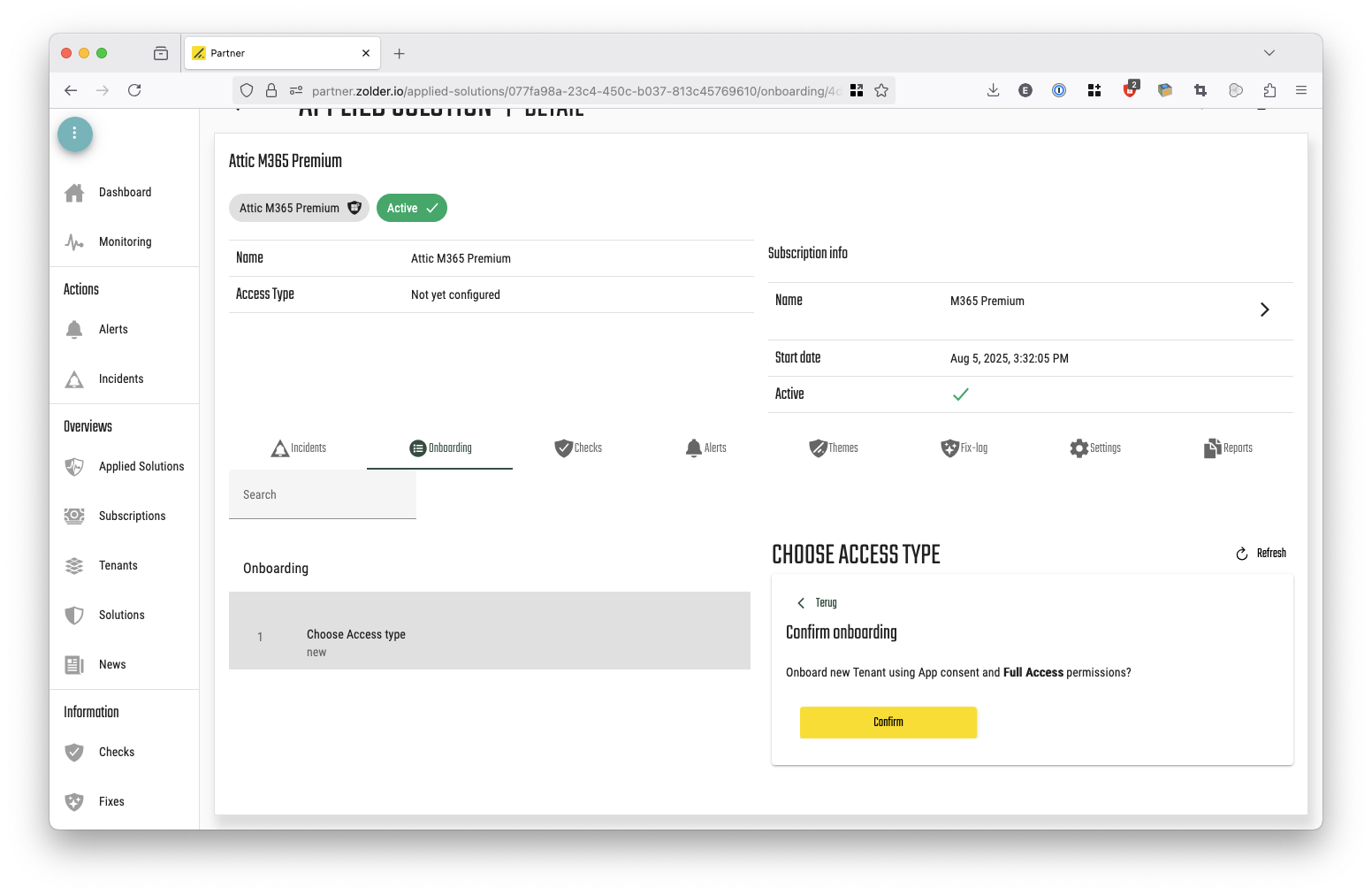Screen dimensions: 1372x895
Task: Click the Alerts bell icon in sidebar
Action: [74, 330]
